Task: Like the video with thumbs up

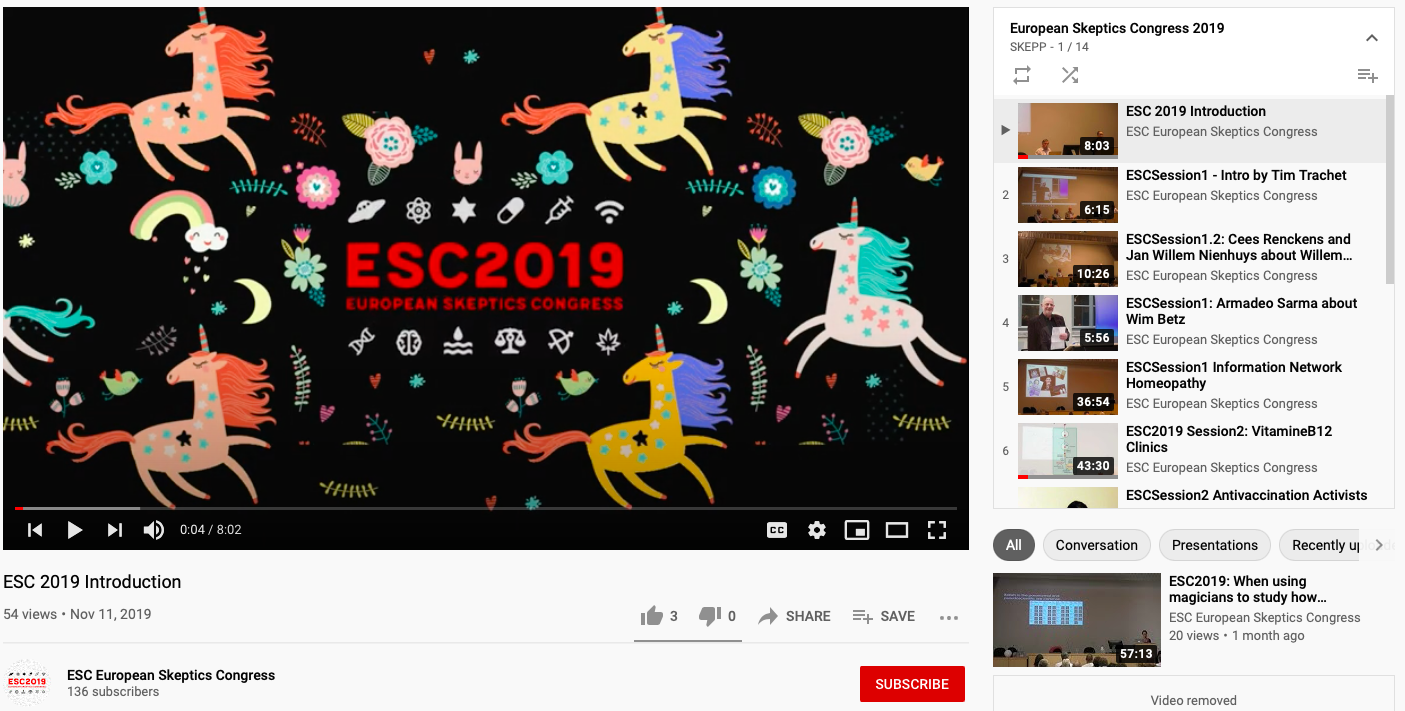Action: pyautogui.click(x=660, y=616)
